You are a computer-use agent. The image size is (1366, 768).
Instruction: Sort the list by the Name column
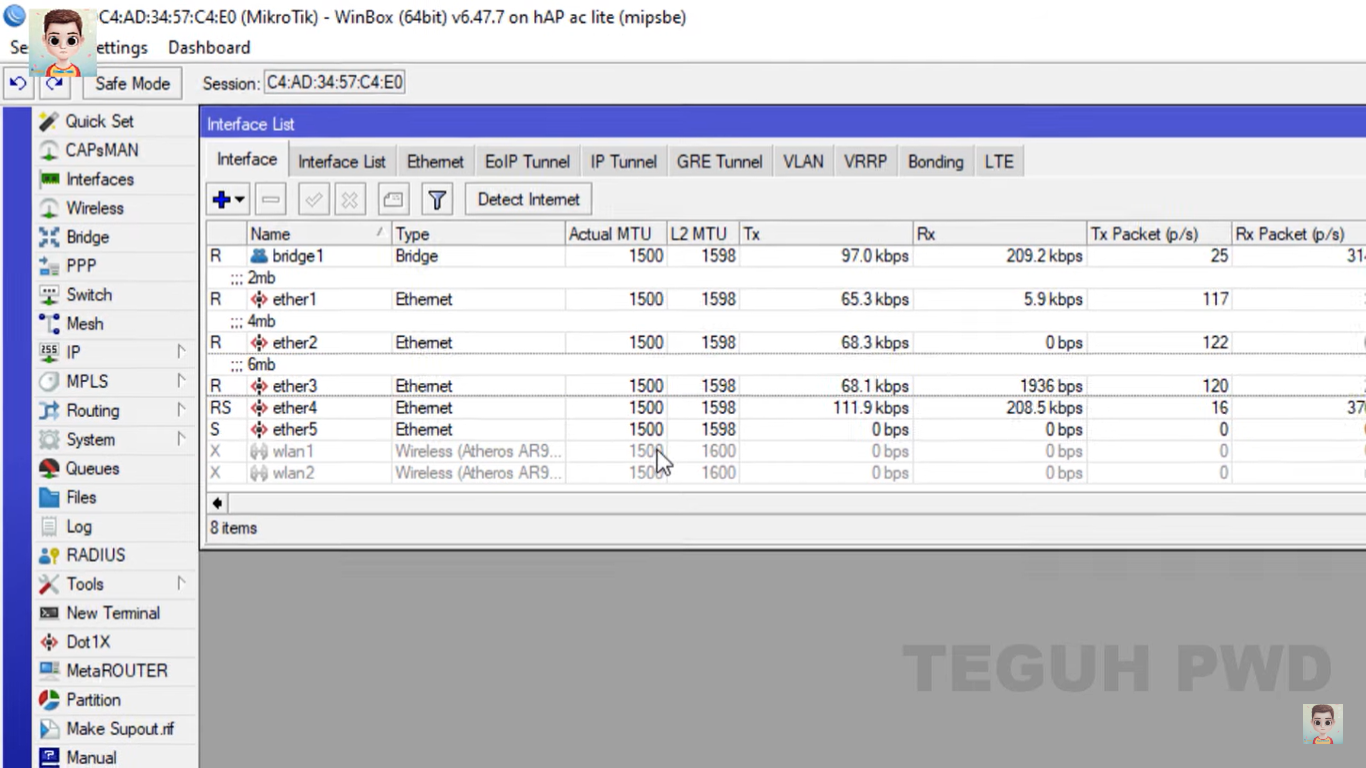(x=318, y=234)
